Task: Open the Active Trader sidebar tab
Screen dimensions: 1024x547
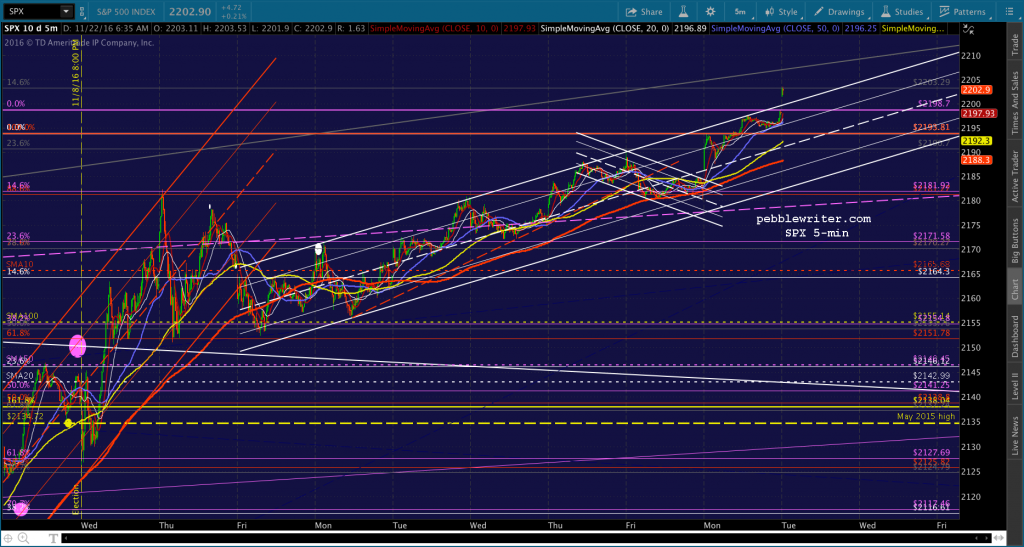Action: pos(1016,176)
